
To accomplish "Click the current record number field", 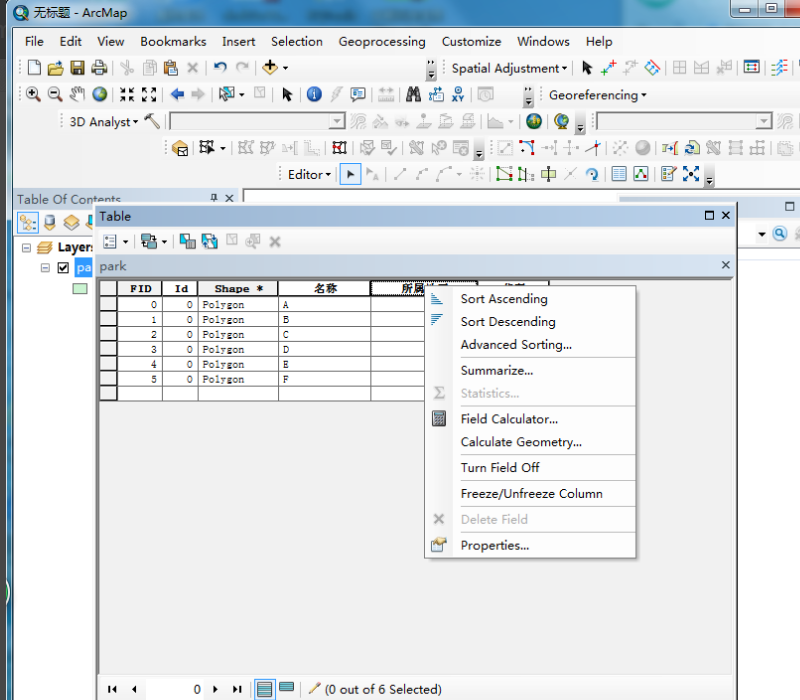I will (x=174, y=689).
